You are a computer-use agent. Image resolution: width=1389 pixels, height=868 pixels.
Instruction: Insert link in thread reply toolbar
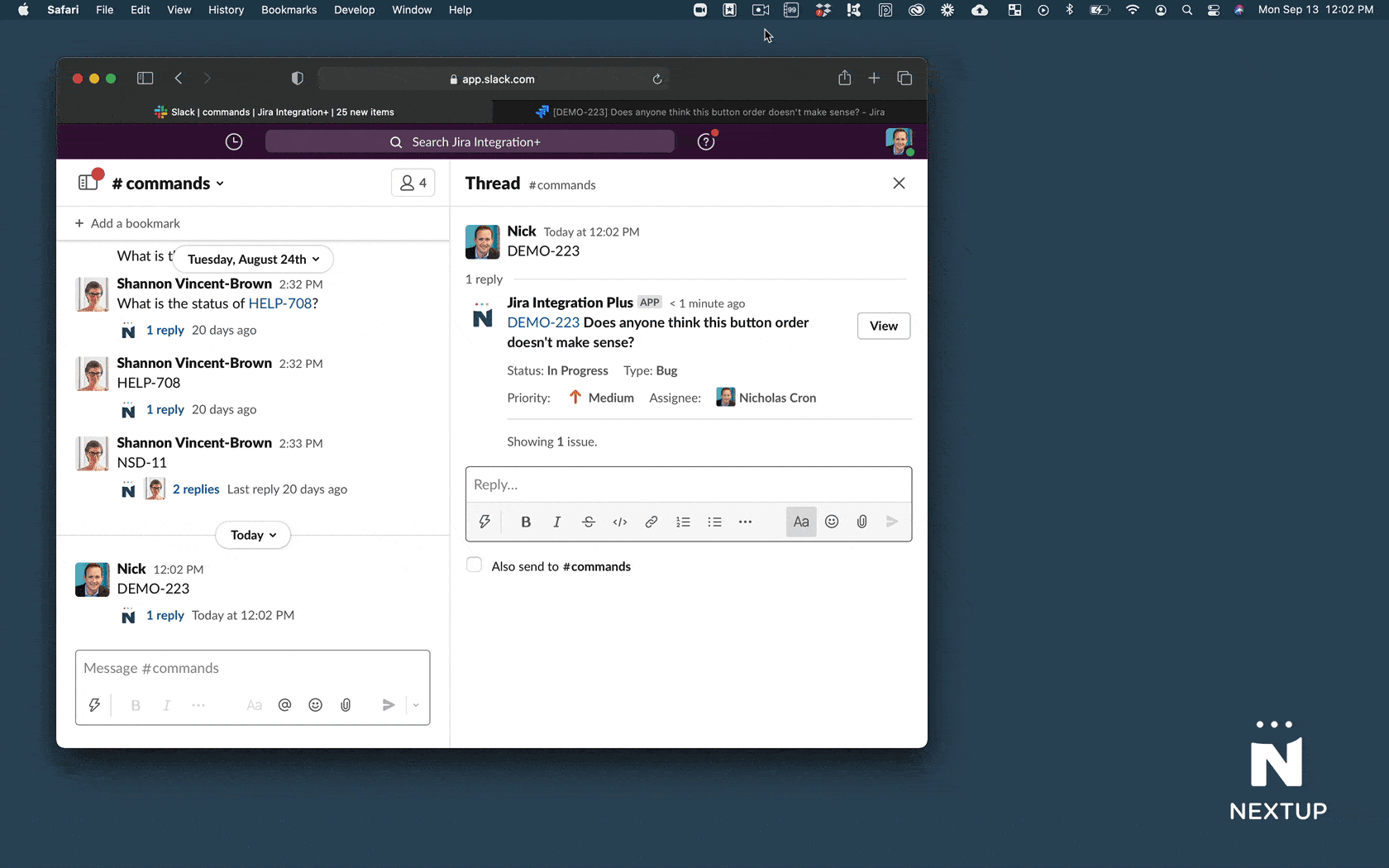(652, 522)
